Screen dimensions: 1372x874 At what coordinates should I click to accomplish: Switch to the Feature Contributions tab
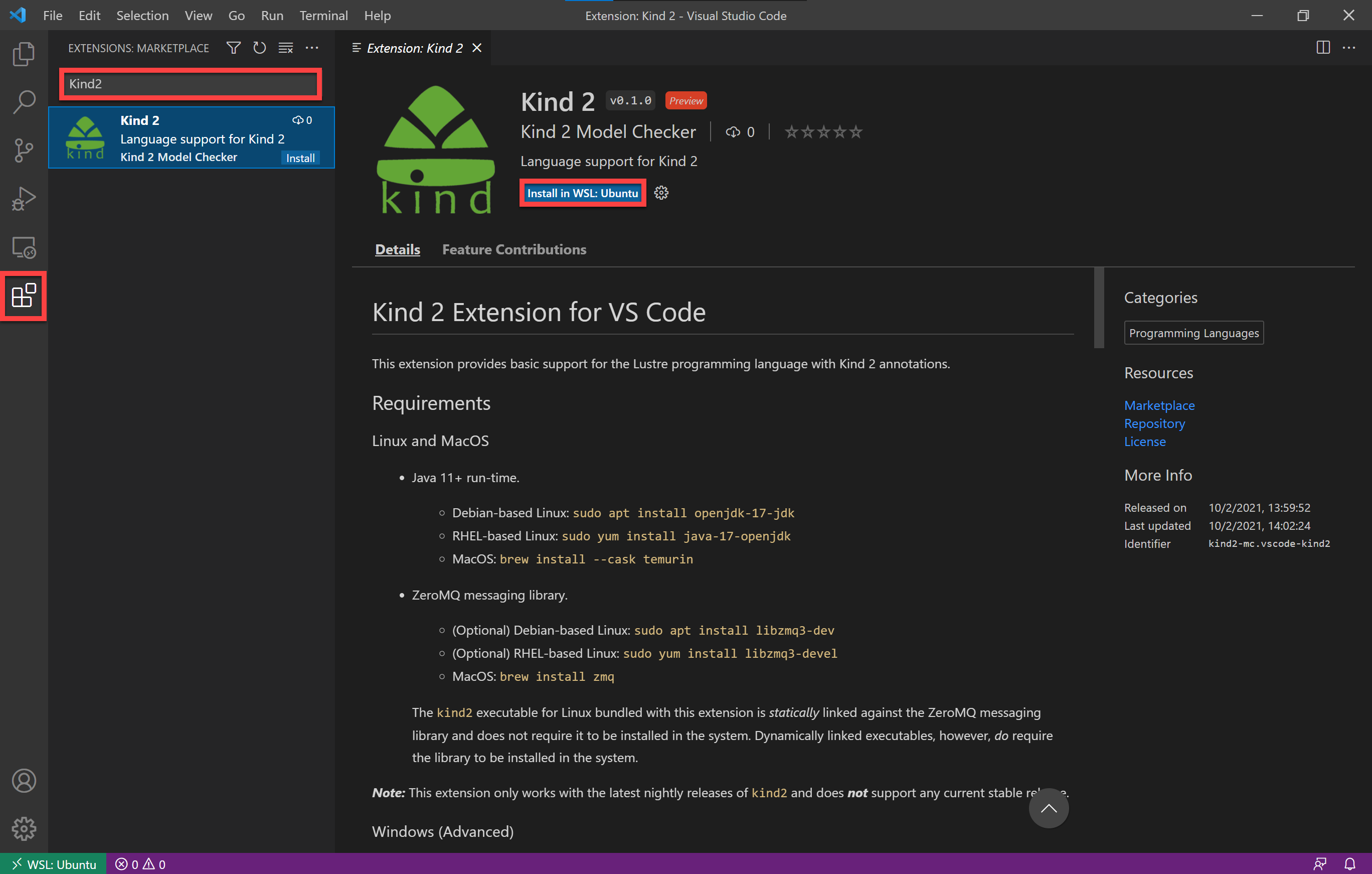514,249
